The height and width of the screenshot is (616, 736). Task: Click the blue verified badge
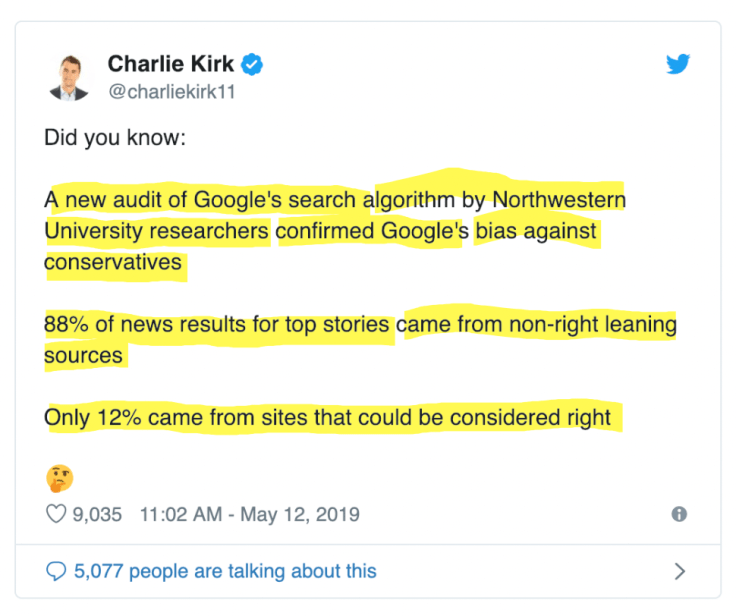(254, 65)
